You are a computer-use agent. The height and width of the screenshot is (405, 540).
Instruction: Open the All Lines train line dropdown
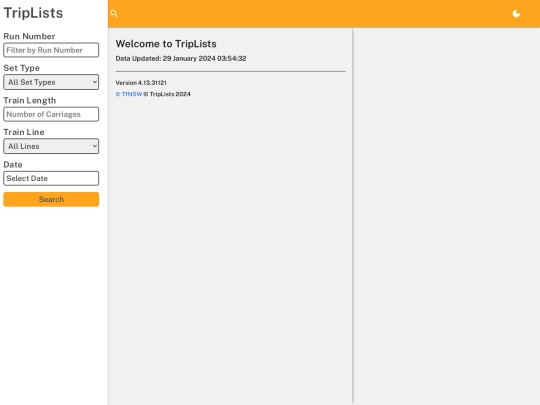click(51, 146)
